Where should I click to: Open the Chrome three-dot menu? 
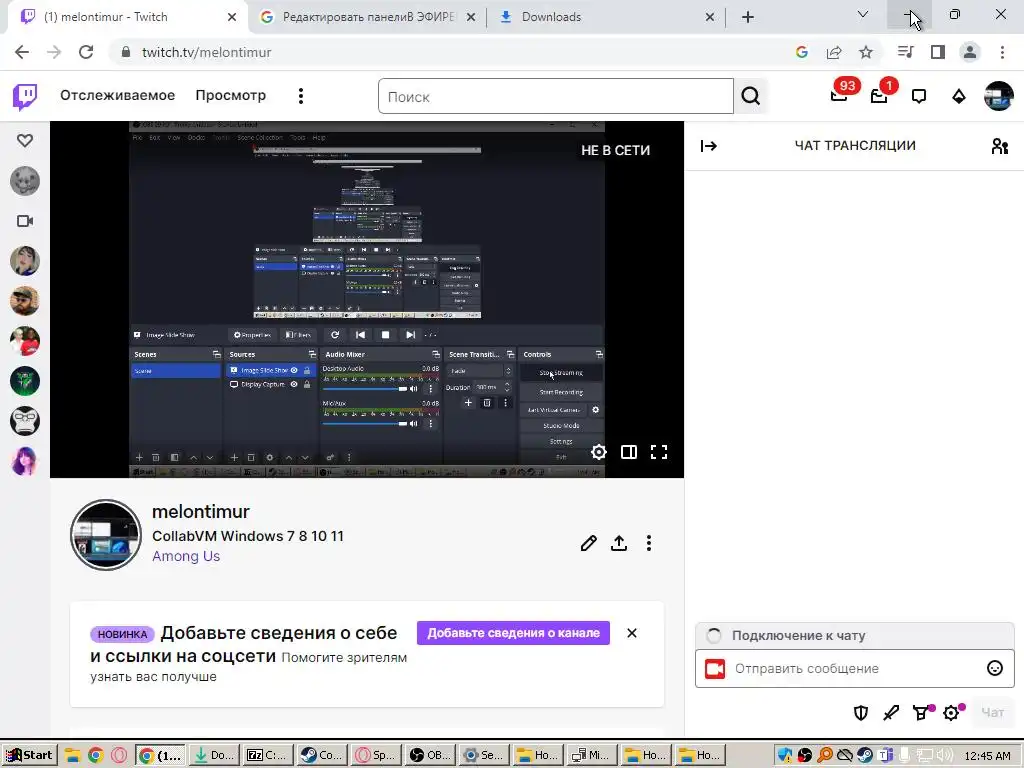click(x=1002, y=52)
